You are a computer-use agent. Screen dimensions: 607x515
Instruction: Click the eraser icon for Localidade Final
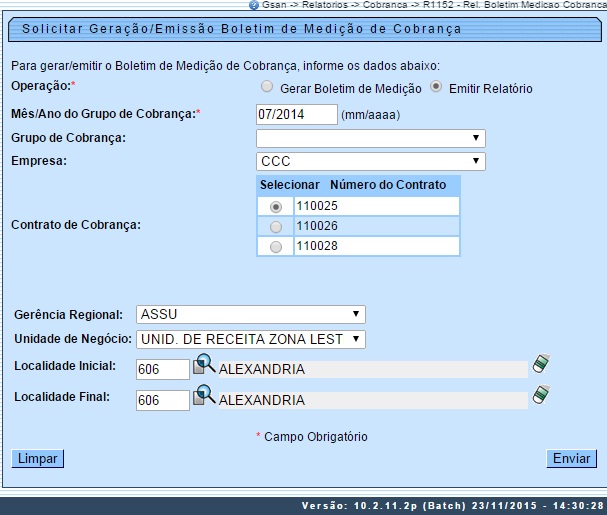click(542, 395)
